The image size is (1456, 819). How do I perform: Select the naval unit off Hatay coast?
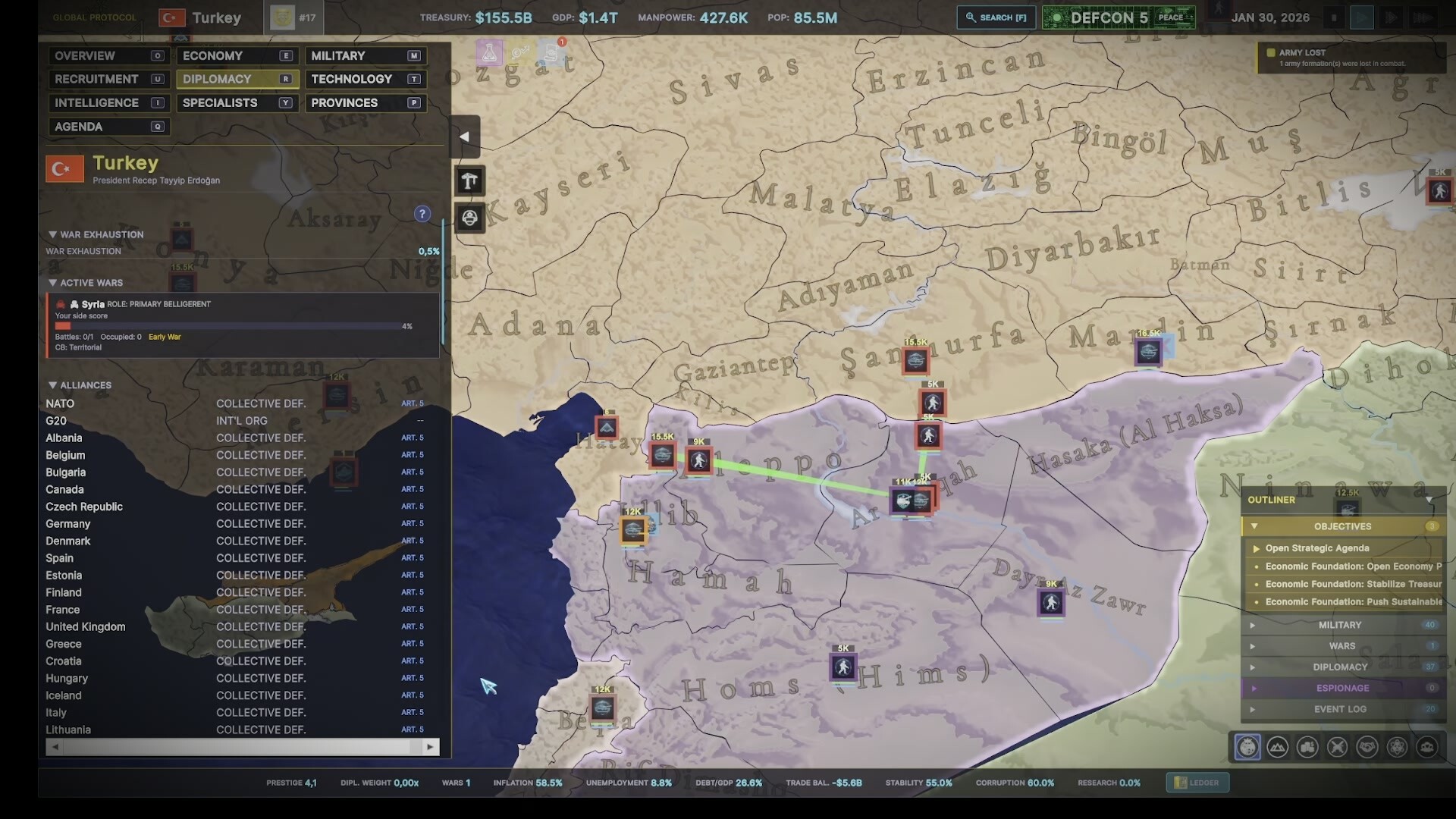(607, 428)
